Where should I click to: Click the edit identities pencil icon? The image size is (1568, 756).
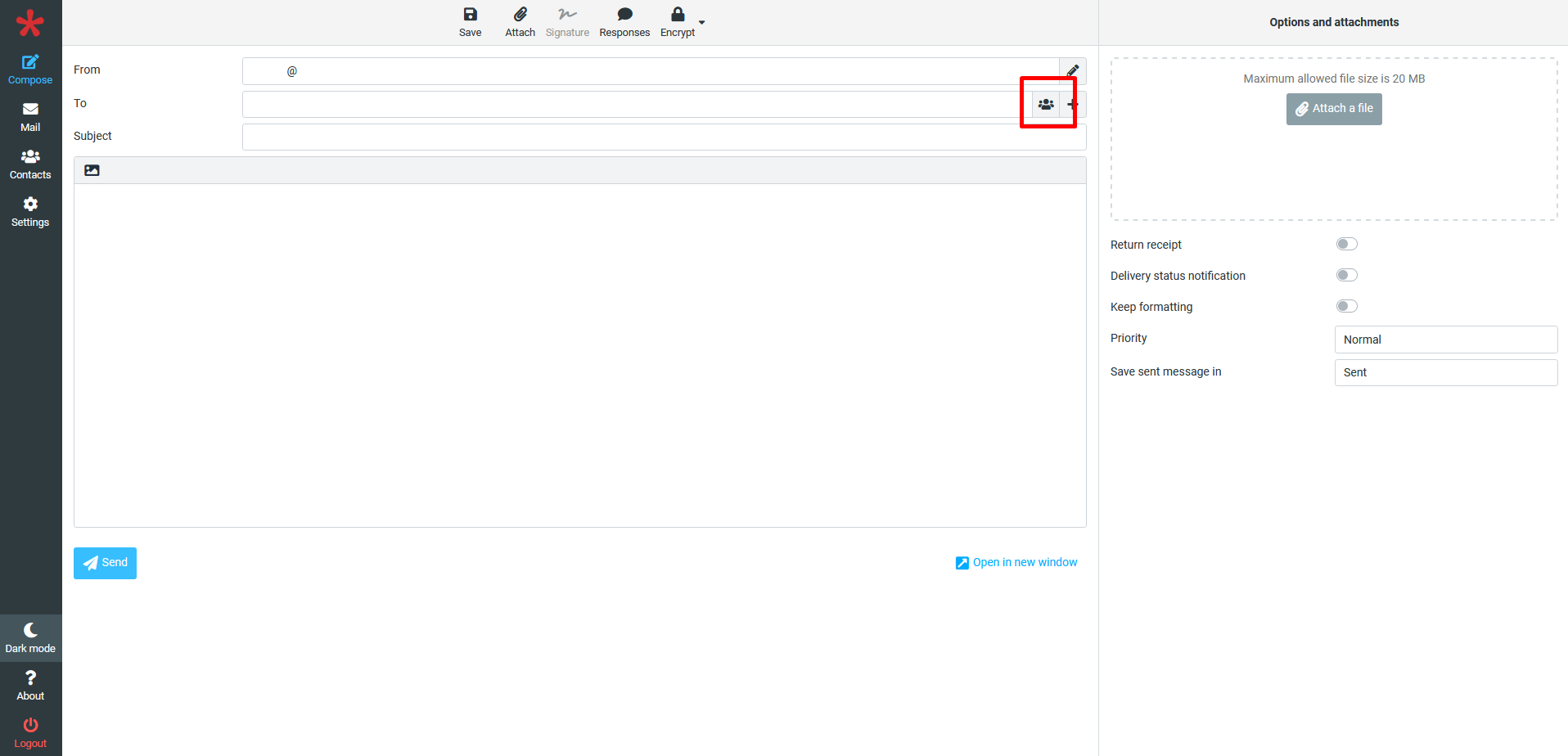1072,71
